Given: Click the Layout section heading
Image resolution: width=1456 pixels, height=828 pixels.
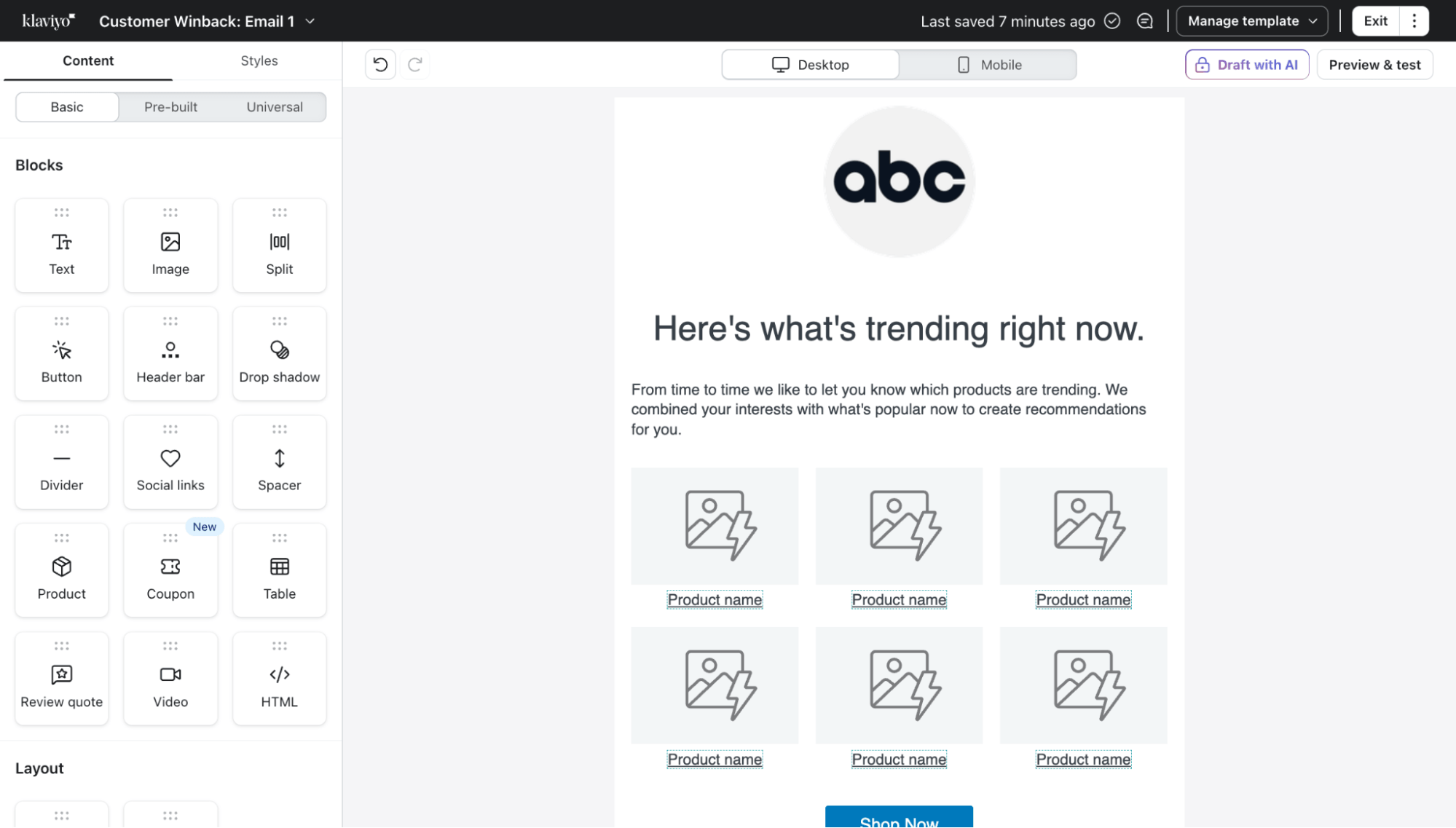Looking at the screenshot, I should 39,768.
